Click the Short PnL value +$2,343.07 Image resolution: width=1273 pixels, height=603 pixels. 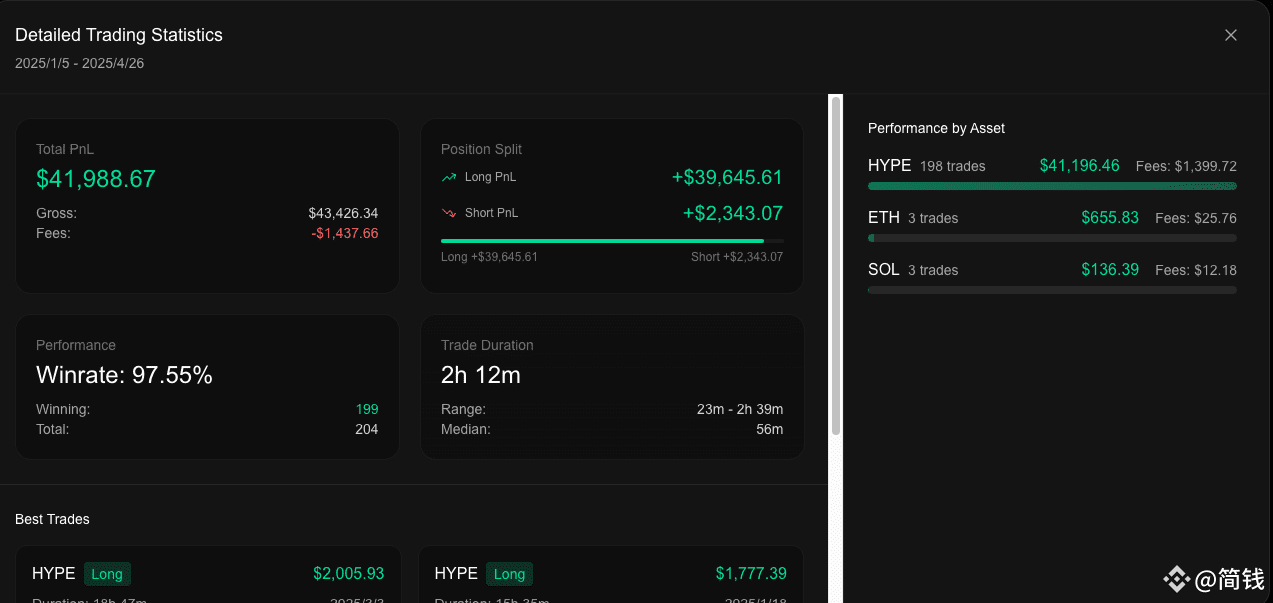733,213
